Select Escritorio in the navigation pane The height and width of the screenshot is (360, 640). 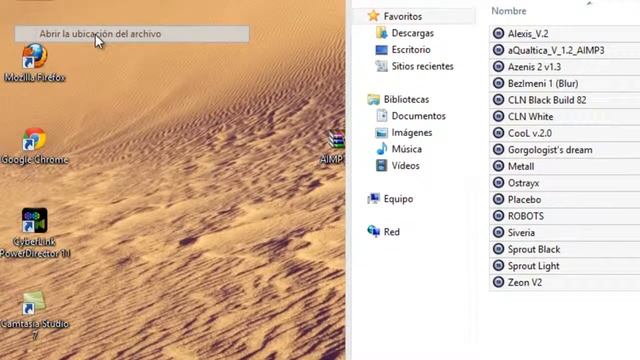[x=411, y=50]
